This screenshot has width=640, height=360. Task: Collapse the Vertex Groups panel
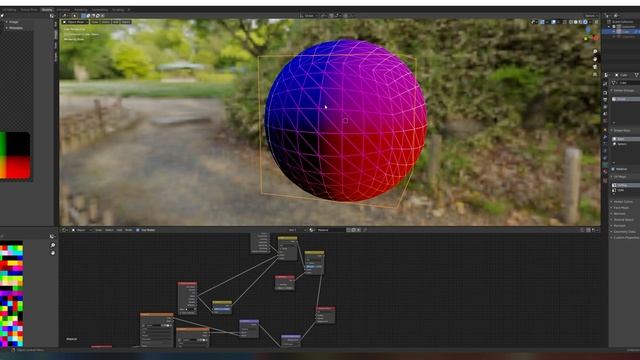click(x=623, y=90)
